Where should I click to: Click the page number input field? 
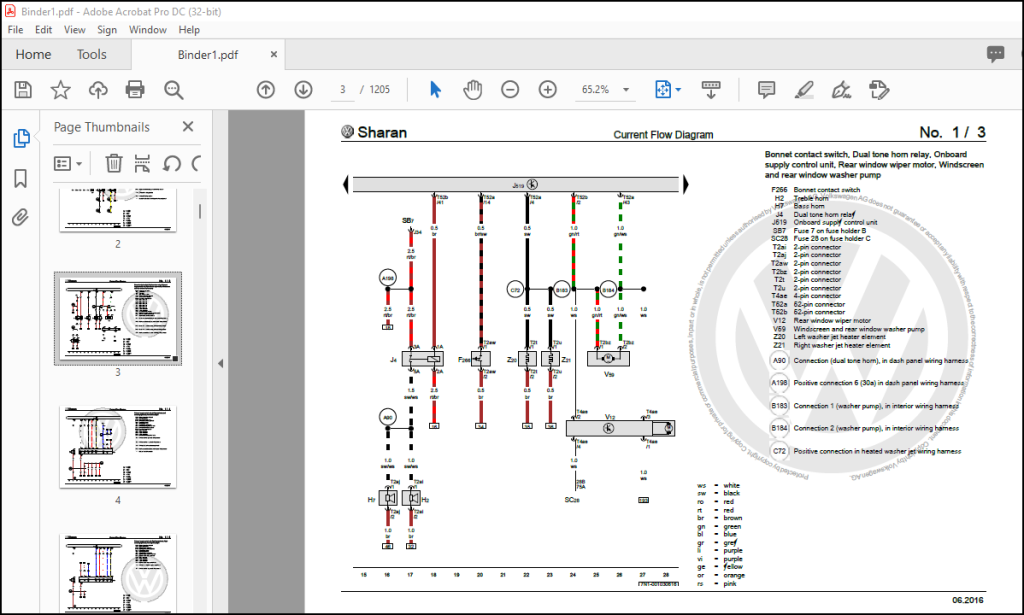tap(342, 89)
